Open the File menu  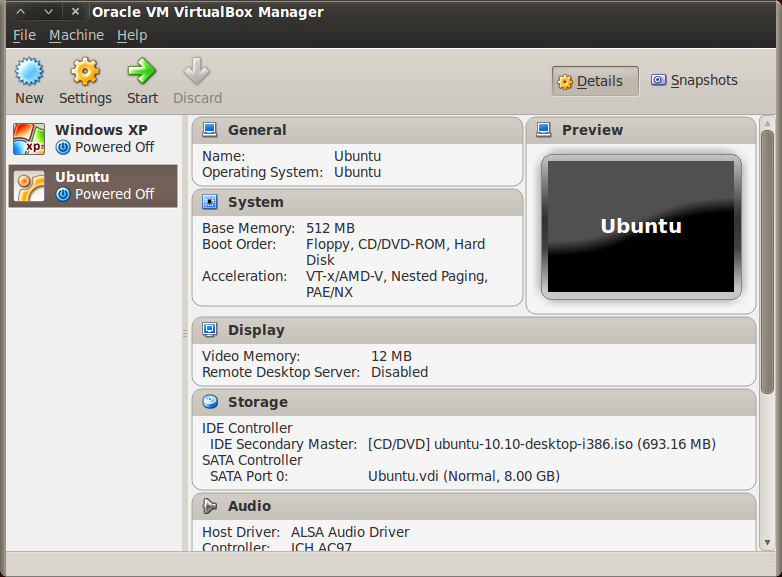pyautogui.click(x=24, y=35)
